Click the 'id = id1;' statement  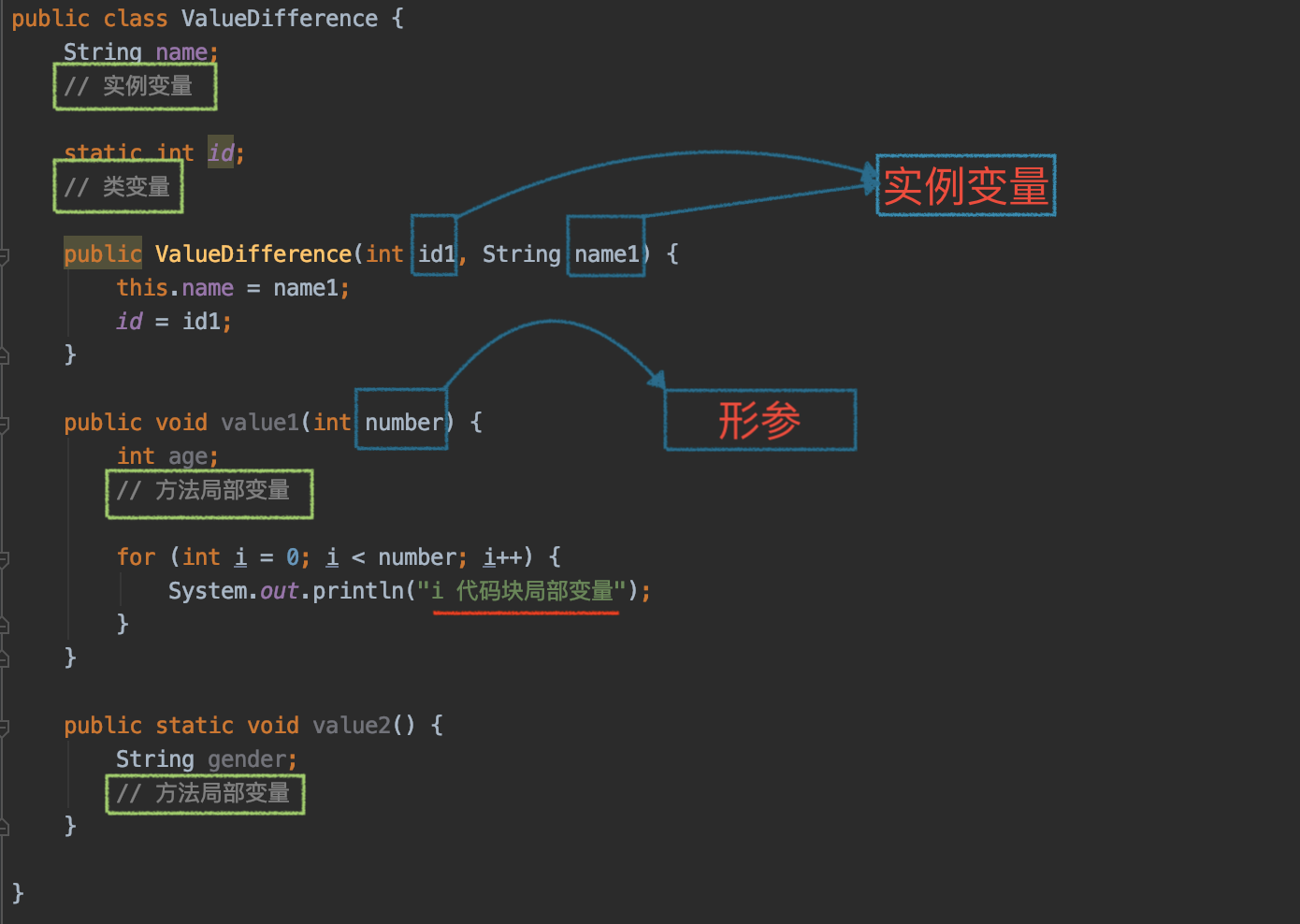[x=174, y=322]
